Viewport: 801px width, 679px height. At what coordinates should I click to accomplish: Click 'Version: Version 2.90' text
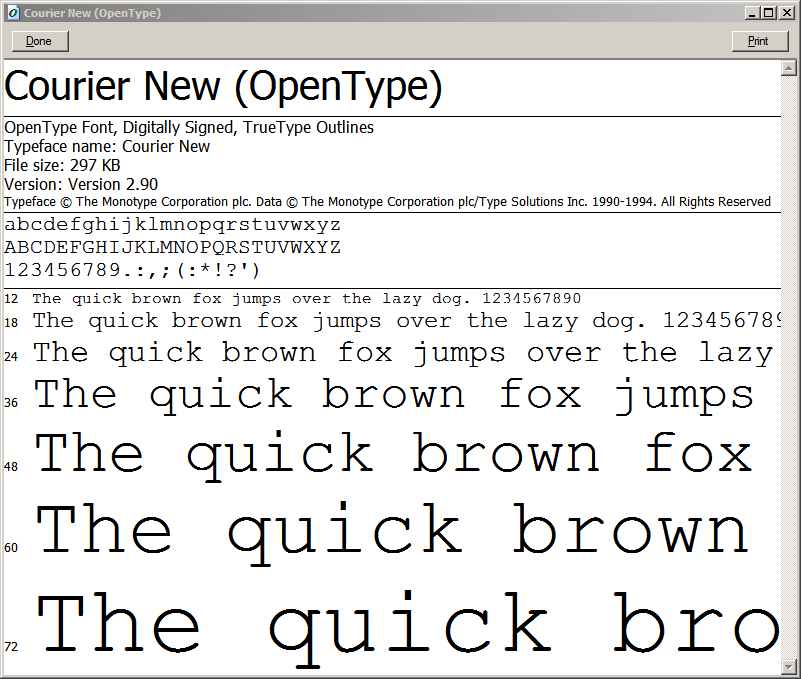(81, 184)
